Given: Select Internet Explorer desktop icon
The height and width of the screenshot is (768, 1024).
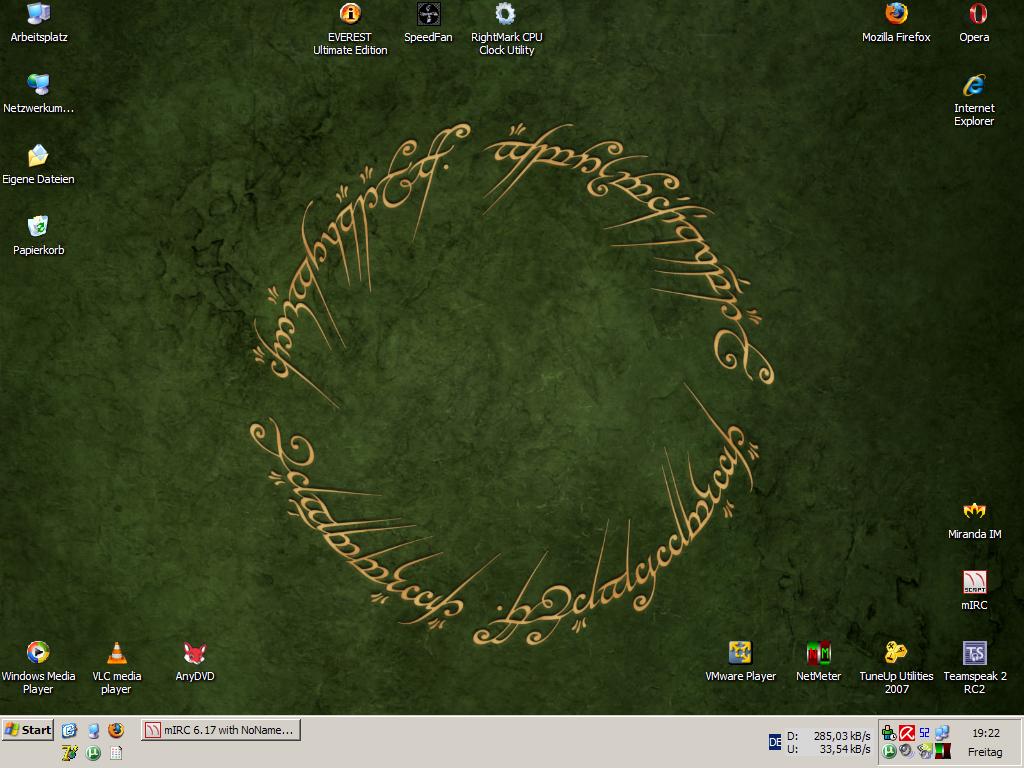Looking at the screenshot, I should point(974,100).
